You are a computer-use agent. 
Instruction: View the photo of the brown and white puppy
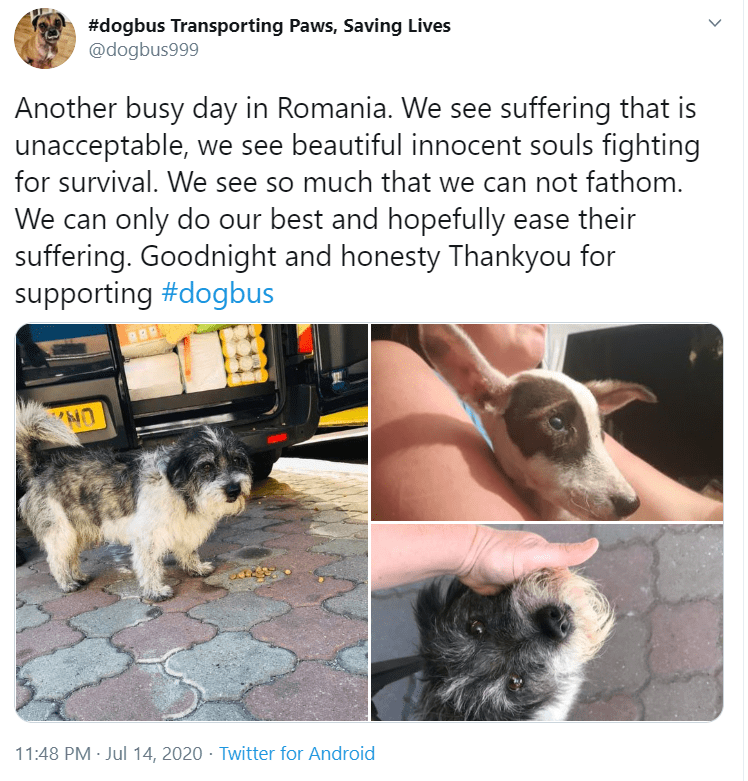[x=547, y=422]
